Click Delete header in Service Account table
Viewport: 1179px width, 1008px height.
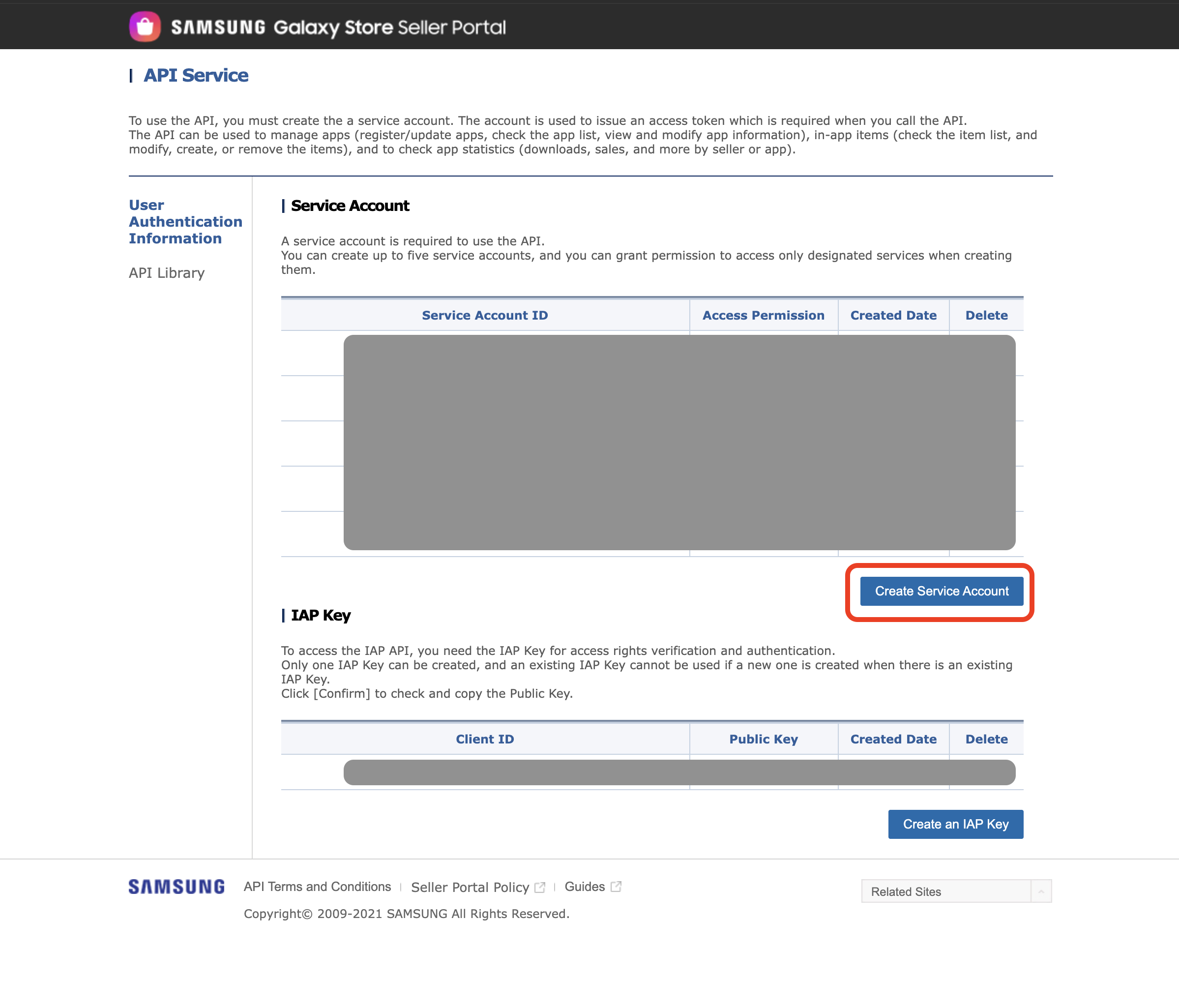(x=986, y=315)
